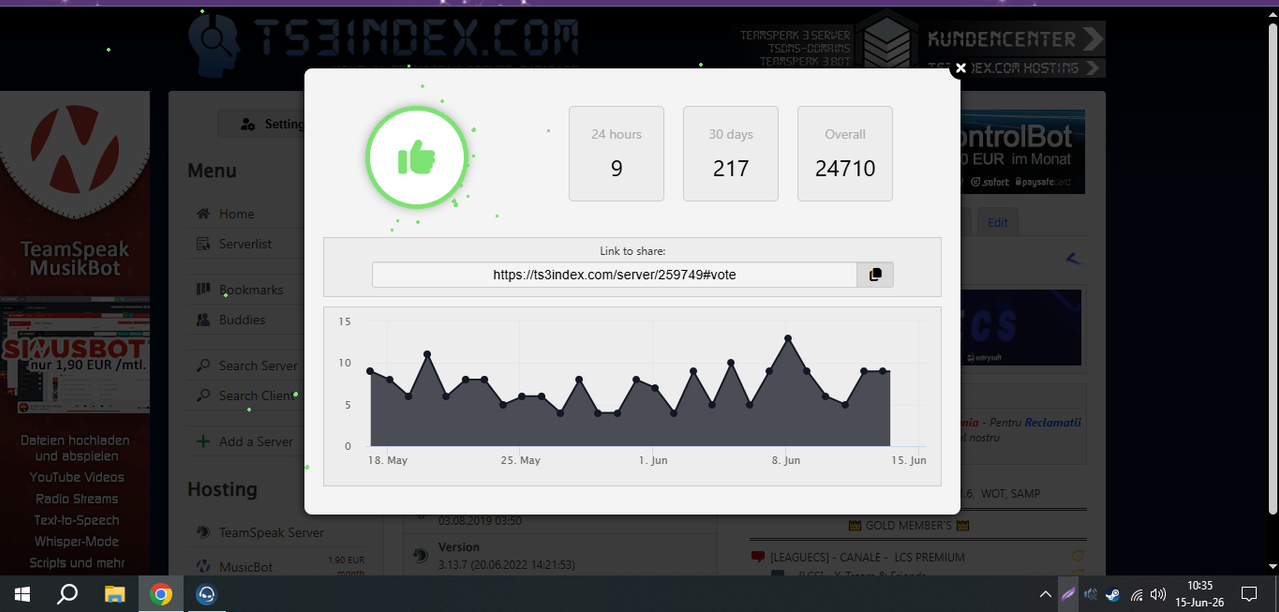Click the Overall vote count box
Image resolution: width=1279 pixels, height=612 pixels.
845,154
